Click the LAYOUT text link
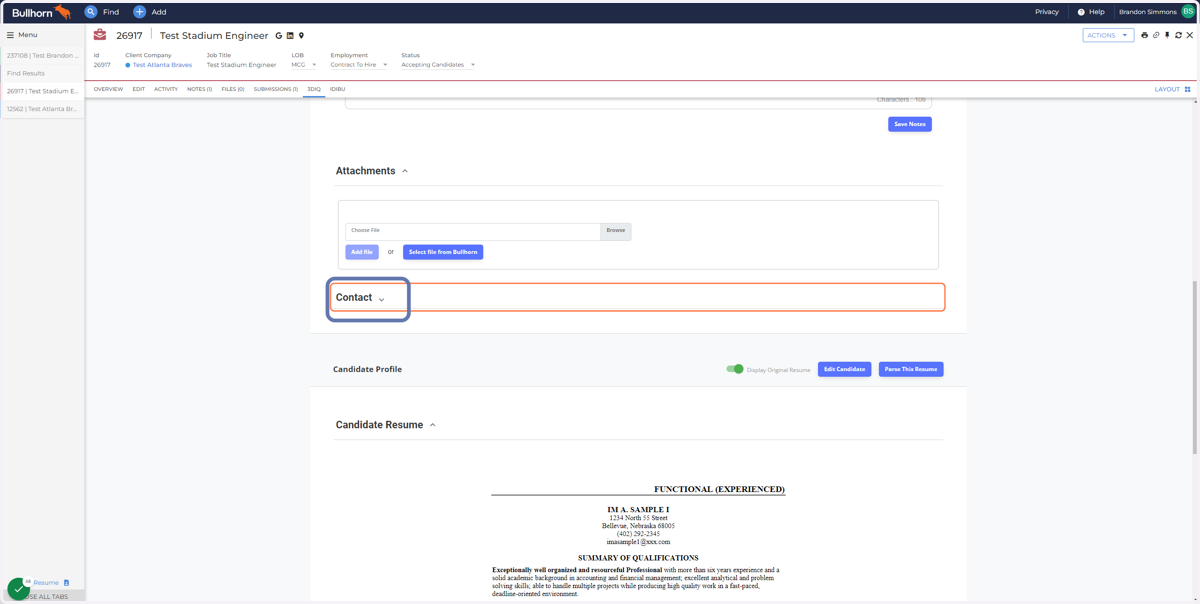The image size is (1200, 604). pos(1167,89)
